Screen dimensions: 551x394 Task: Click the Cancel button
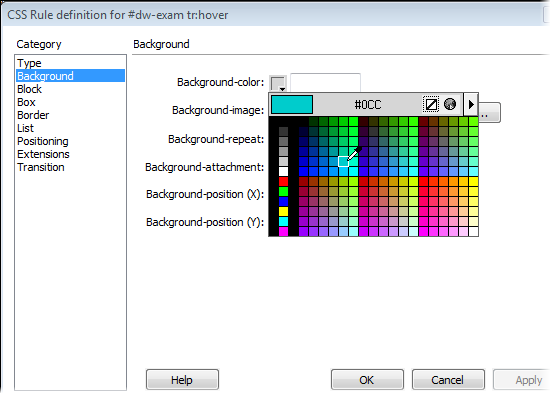pos(448,380)
